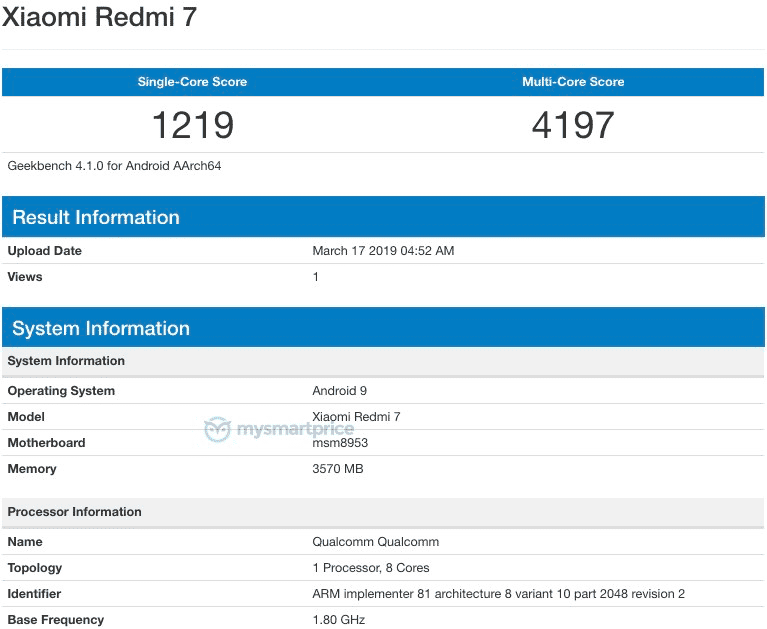Click the Model value Xiaomi Redmi 7
This screenshot has width=767, height=629.
[x=356, y=417]
